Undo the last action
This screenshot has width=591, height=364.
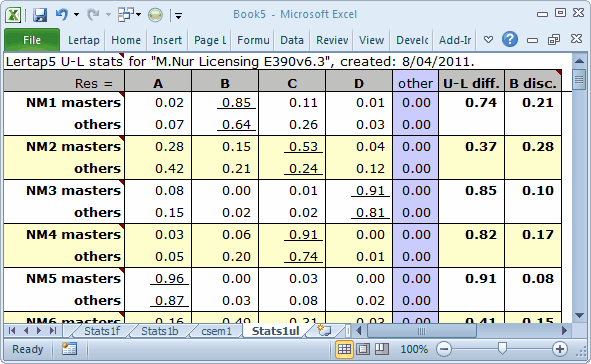[x=62, y=15]
